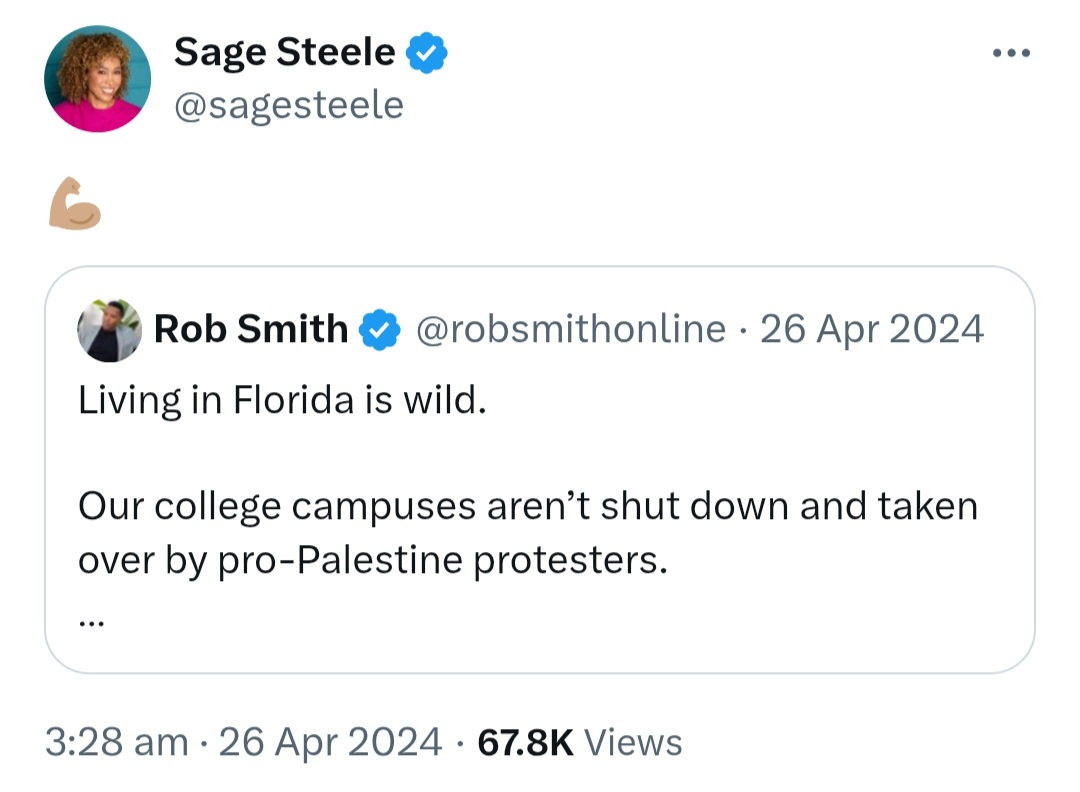Open the @sagesteele handle link
Viewport: 1080px width, 792px height.
[x=289, y=105]
